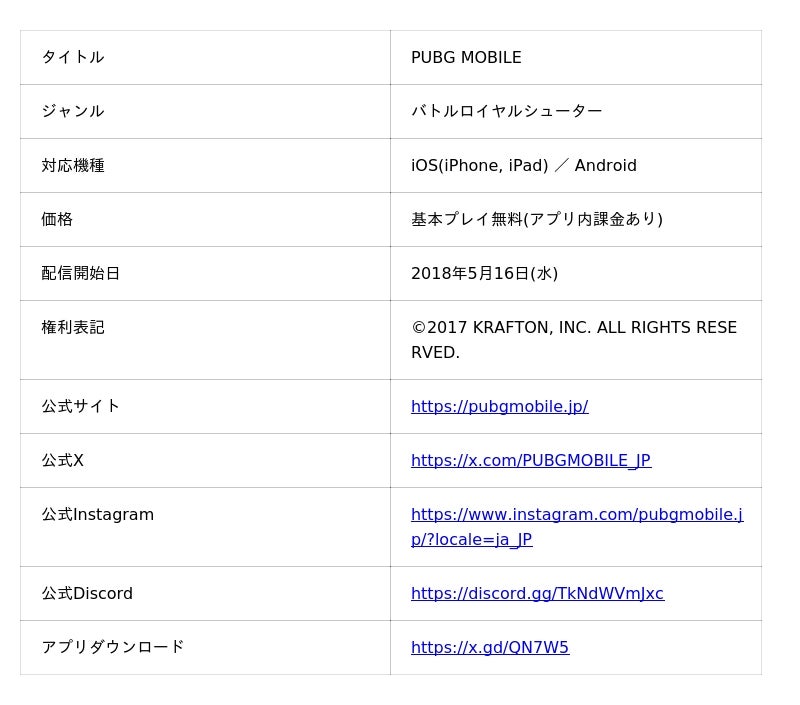
Task: Open the official Instagram pubgmobile.jp link
Action: [x=576, y=515]
